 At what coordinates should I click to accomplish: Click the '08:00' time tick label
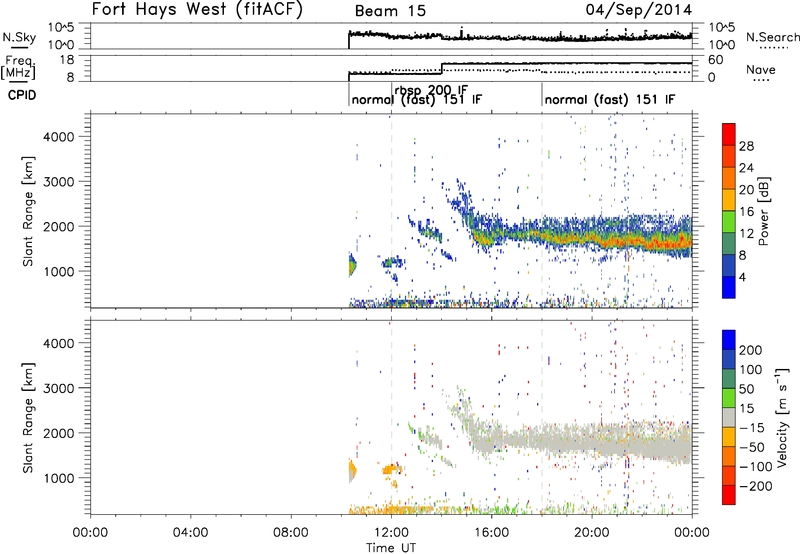pyautogui.click(x=291, y=533)
